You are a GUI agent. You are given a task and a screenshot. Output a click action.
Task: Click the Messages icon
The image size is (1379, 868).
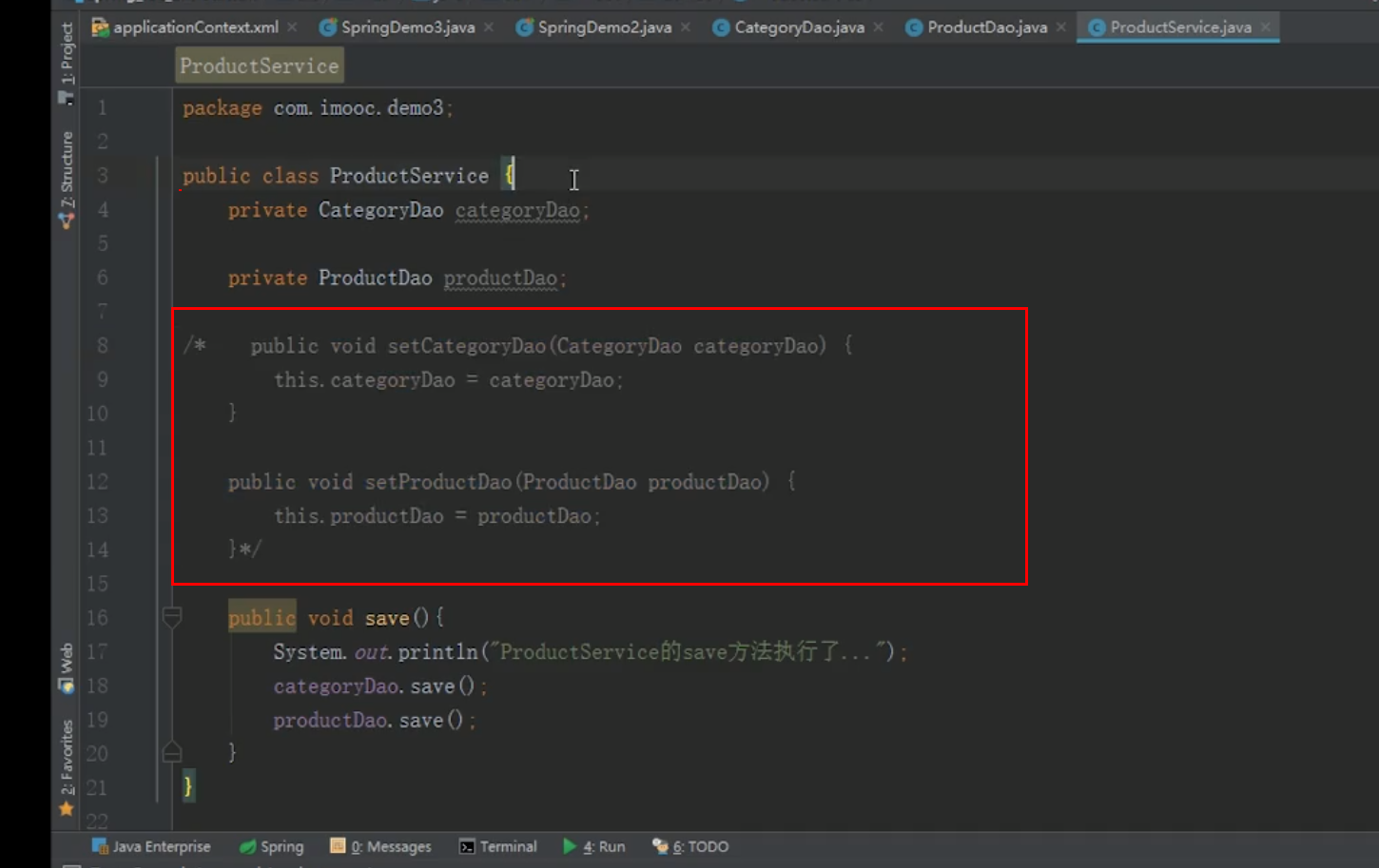[338, 846]
